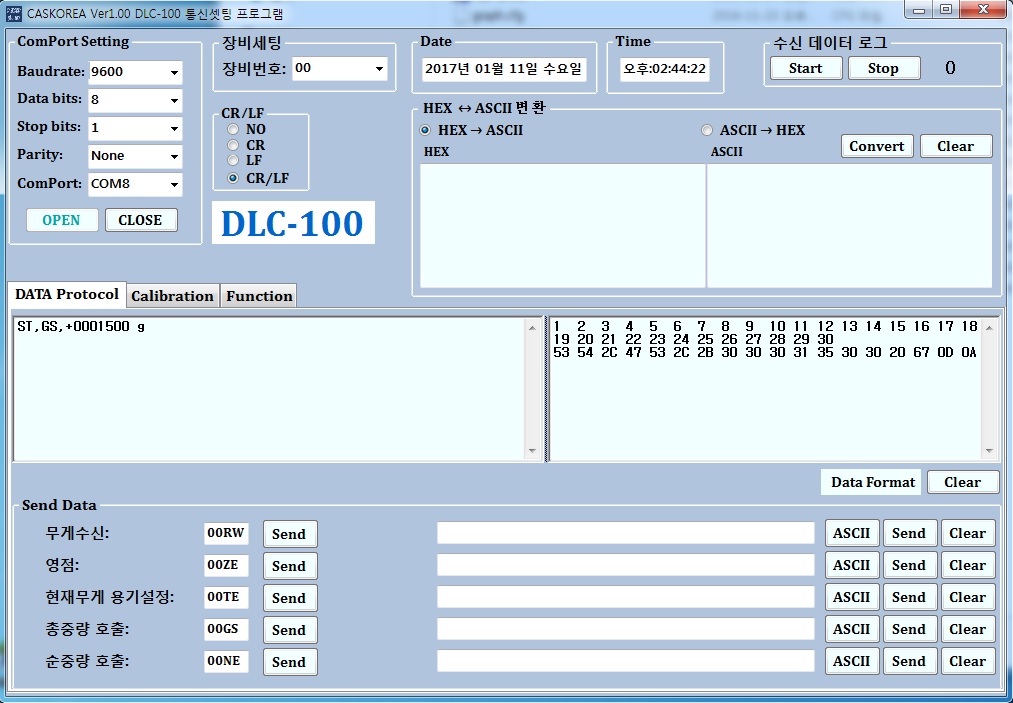Select the NO option under CR/LF
Viewport: 1013px width, 703px height.
click(x=233, y=129)
